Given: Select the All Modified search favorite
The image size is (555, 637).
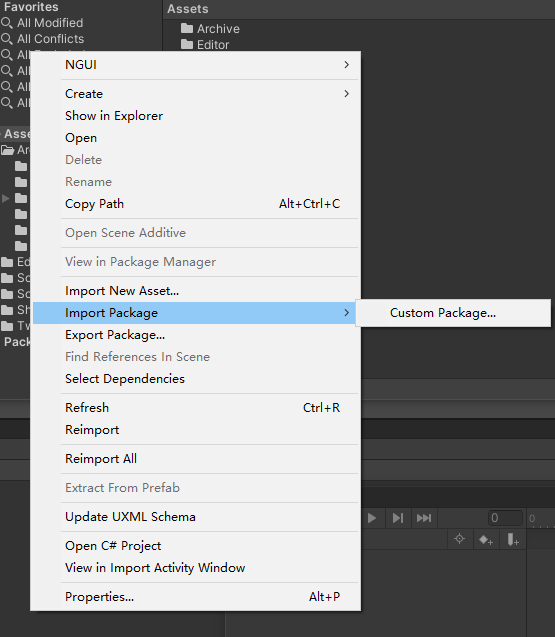Looking at the screenshot, I should coord(42,23).
